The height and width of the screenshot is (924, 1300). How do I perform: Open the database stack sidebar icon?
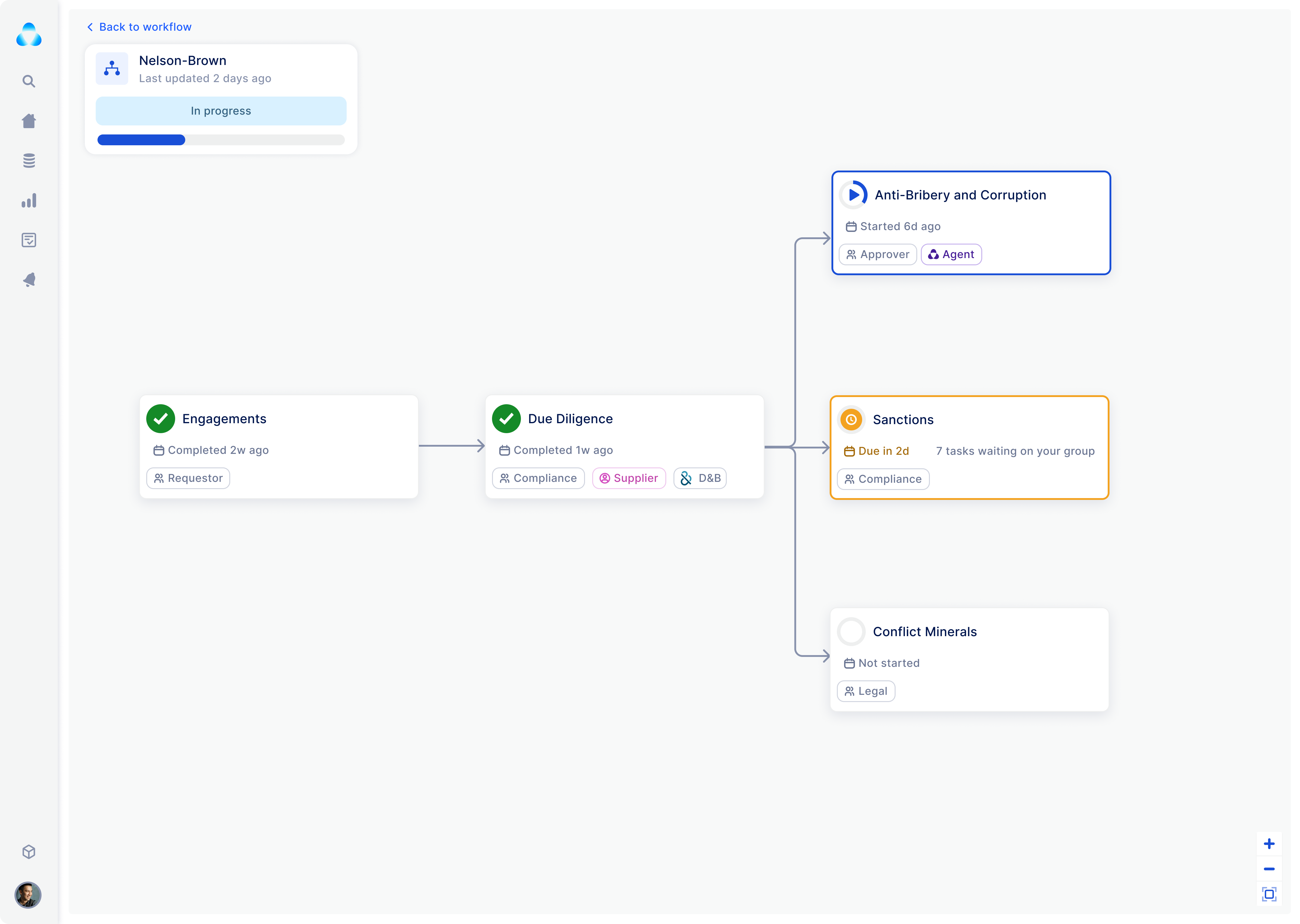[x=29, y=160]
